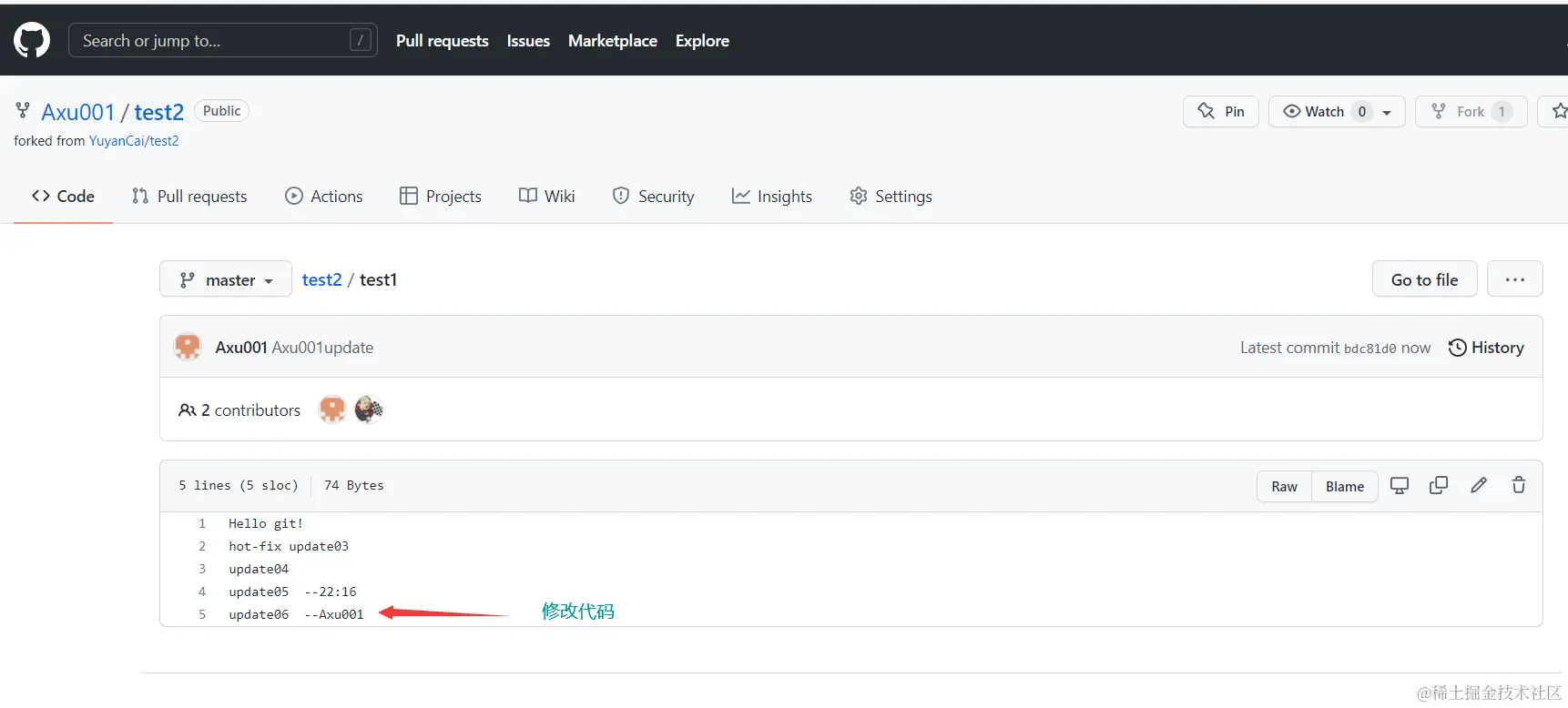Expand the Watch options dropdown arrow
Screen dimensions: 1568x708
[1388, 112]
